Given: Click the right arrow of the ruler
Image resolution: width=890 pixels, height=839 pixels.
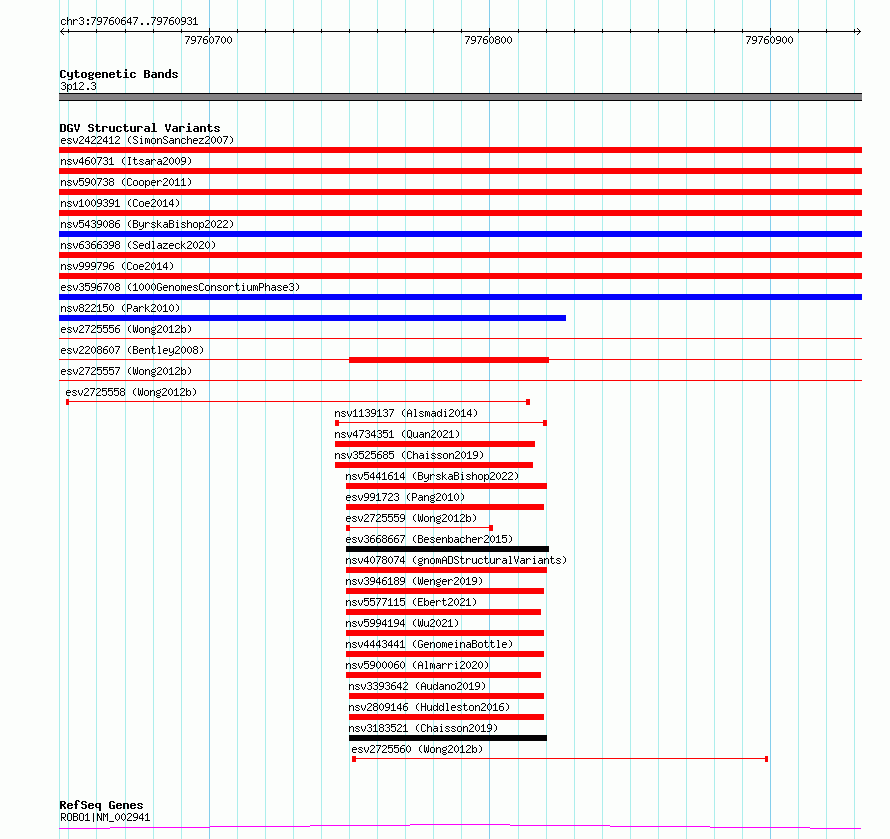Looking at the screenshot, I should tap(858, 32).
